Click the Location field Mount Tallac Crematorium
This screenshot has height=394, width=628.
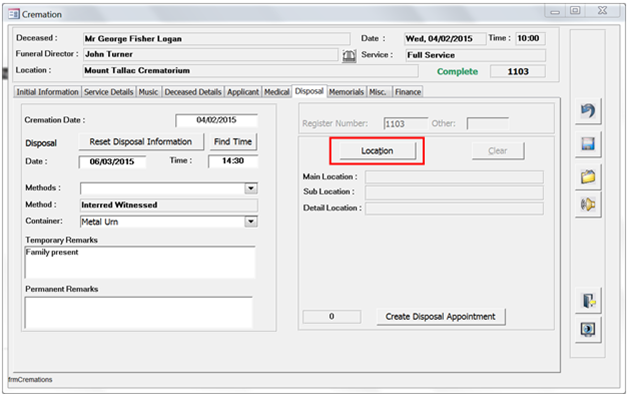click(x=251, y=71)
